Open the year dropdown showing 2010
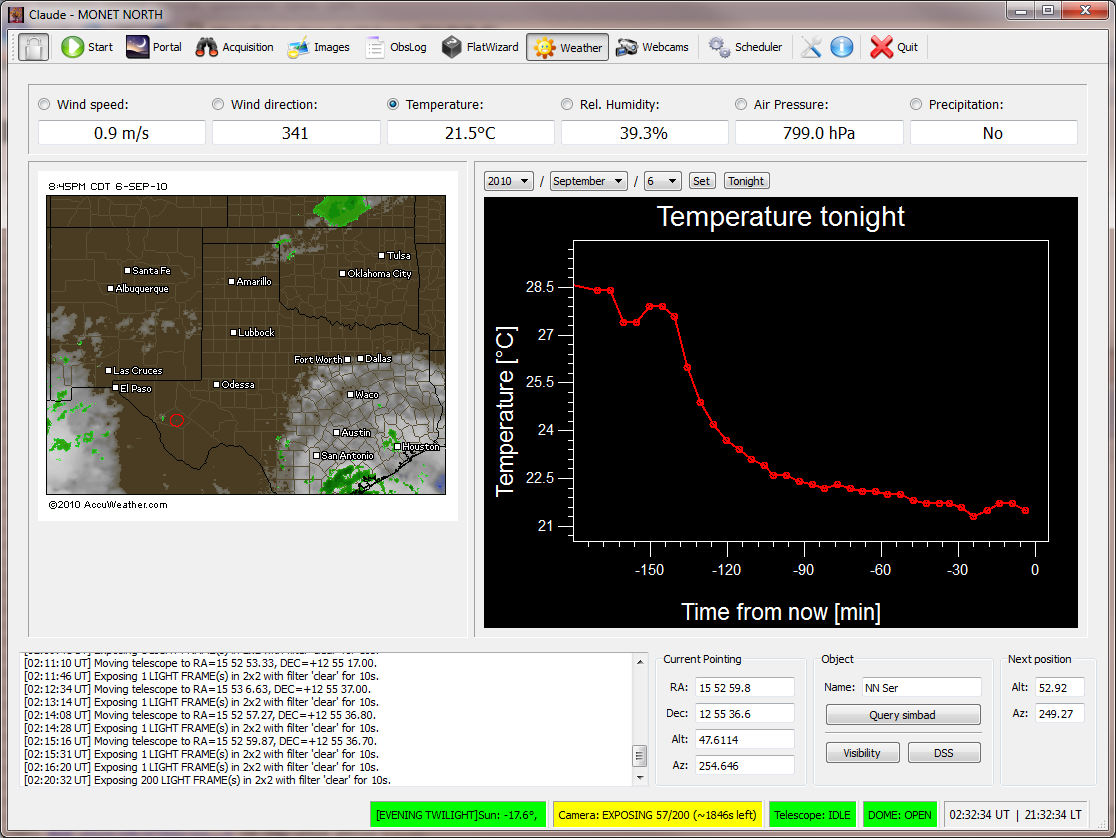 click(x=508, y=181)
